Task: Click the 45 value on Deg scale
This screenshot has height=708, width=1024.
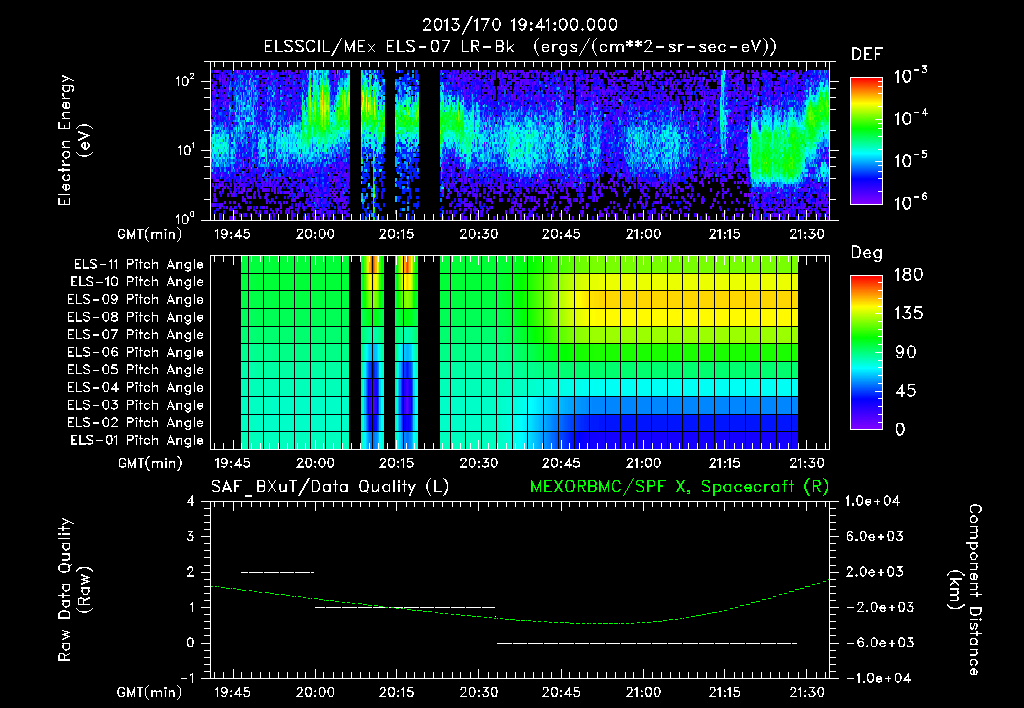Action: 905,391
